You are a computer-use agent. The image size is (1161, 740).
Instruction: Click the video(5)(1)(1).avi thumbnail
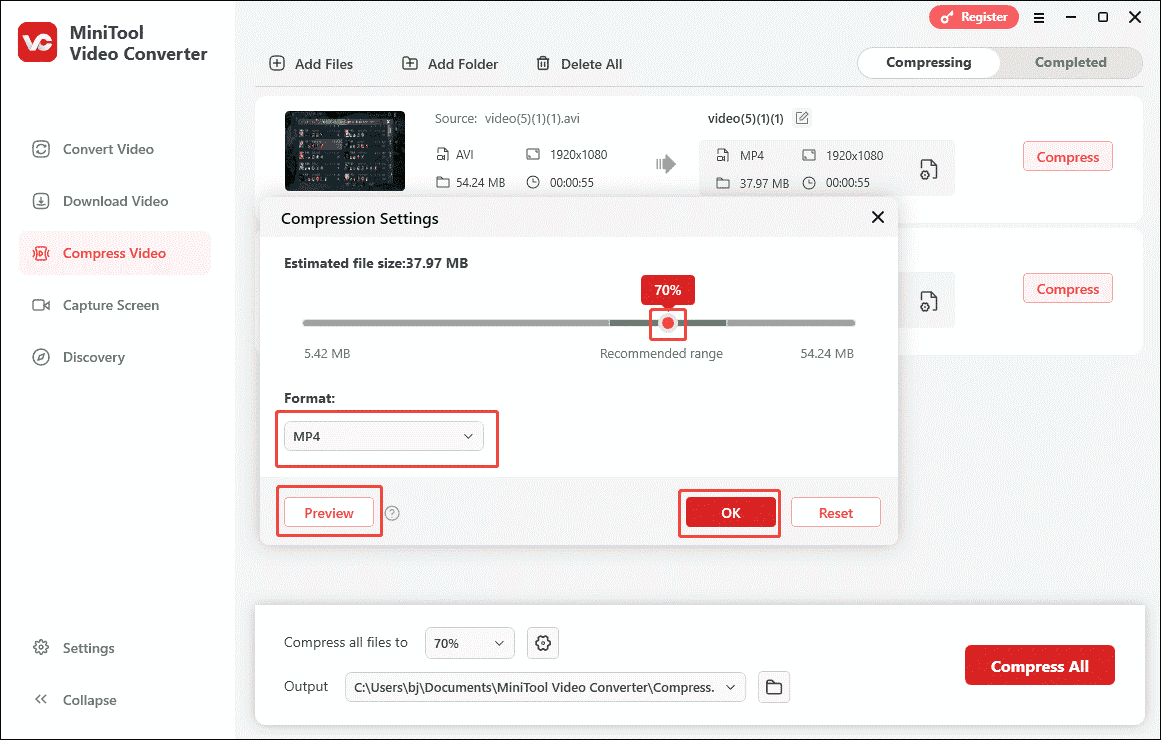click(x=345, y=151)
